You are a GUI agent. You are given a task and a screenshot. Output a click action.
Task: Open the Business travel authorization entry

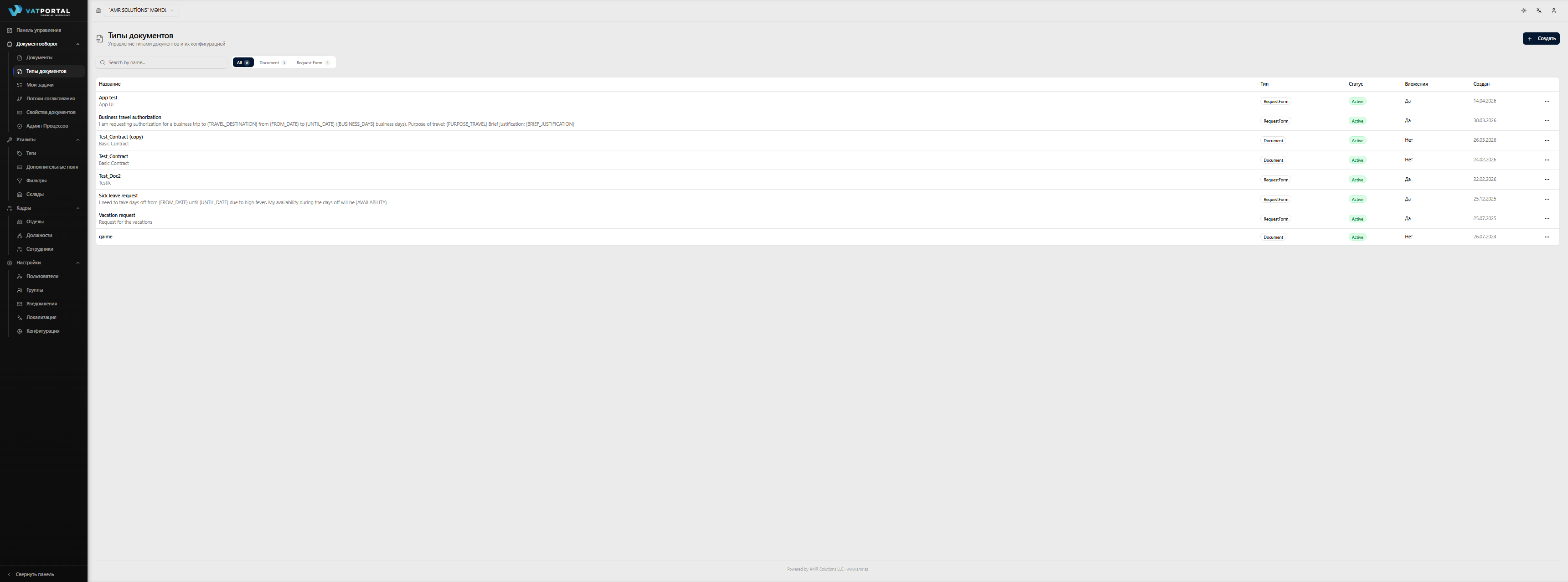pyautogui.click(x=129, y=117)
